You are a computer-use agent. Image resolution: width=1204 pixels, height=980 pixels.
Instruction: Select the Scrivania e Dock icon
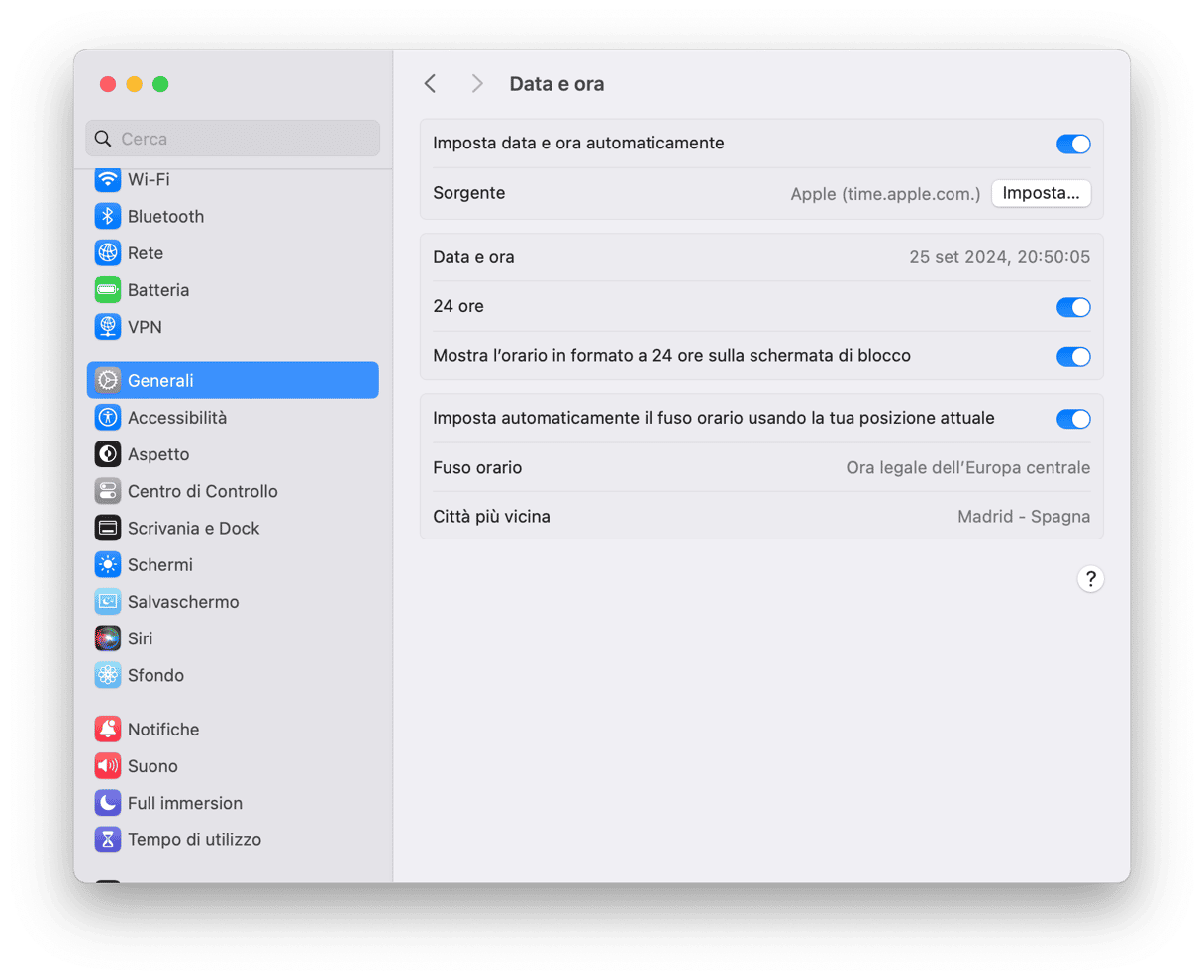pyautogui.click(x=108, y=528)
